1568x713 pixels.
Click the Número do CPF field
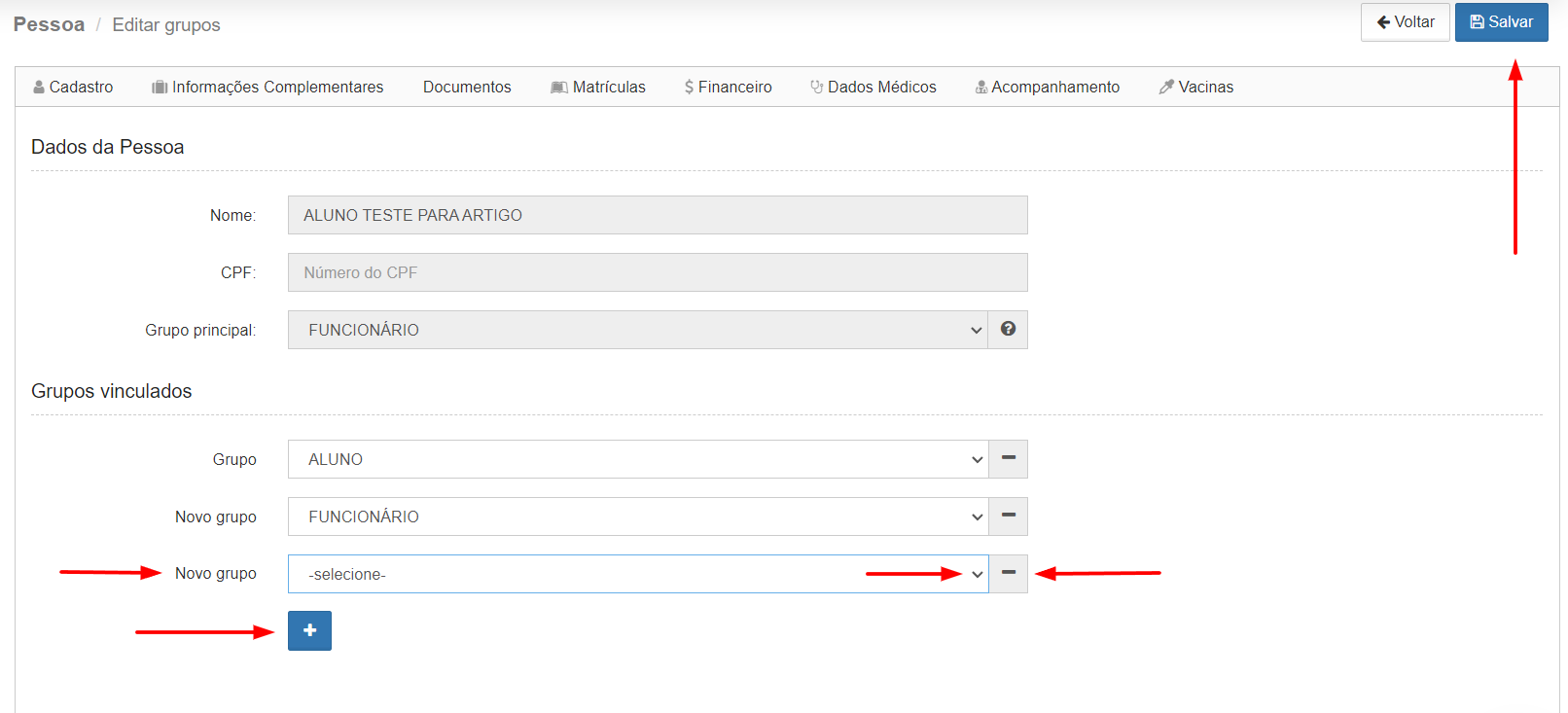tap(658, 272)
